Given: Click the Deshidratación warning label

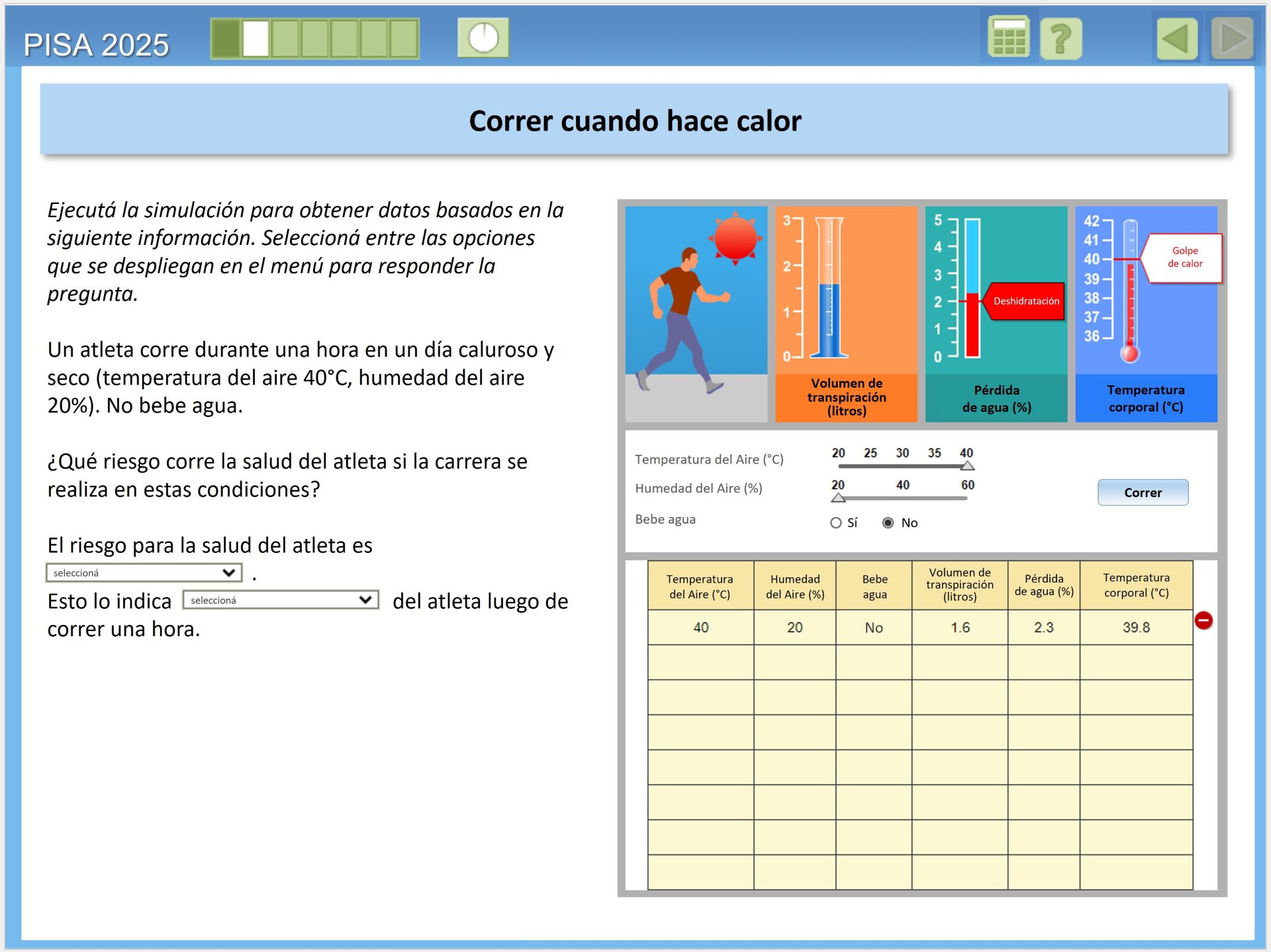Looking at the screenshot, I should 1025,301.
